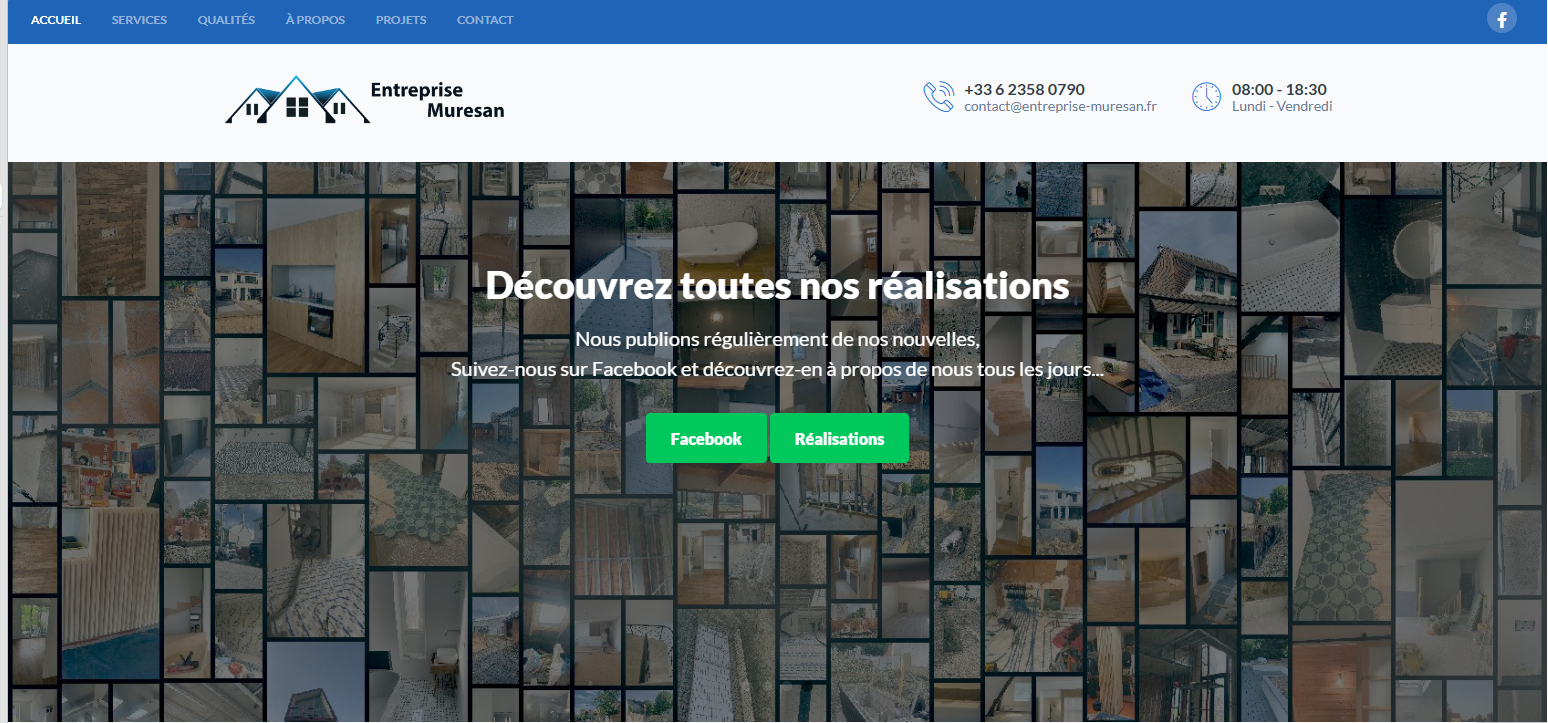Open the CONTACT menu item
This screenshot has height=723, width=1548.
pos(485,20)
